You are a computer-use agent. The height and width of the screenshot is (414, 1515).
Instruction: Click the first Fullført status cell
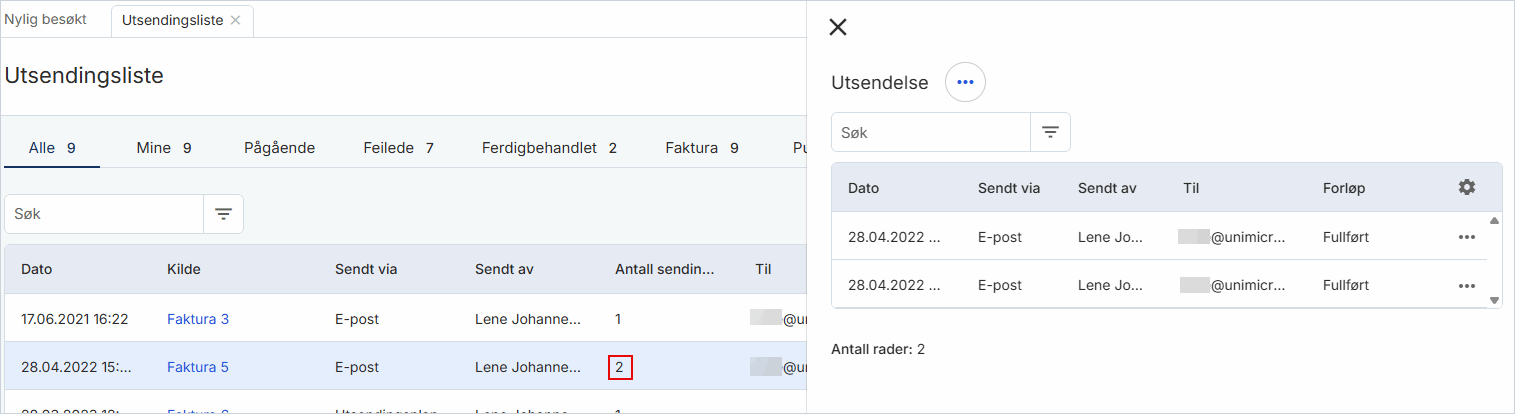coord(1346,237)
